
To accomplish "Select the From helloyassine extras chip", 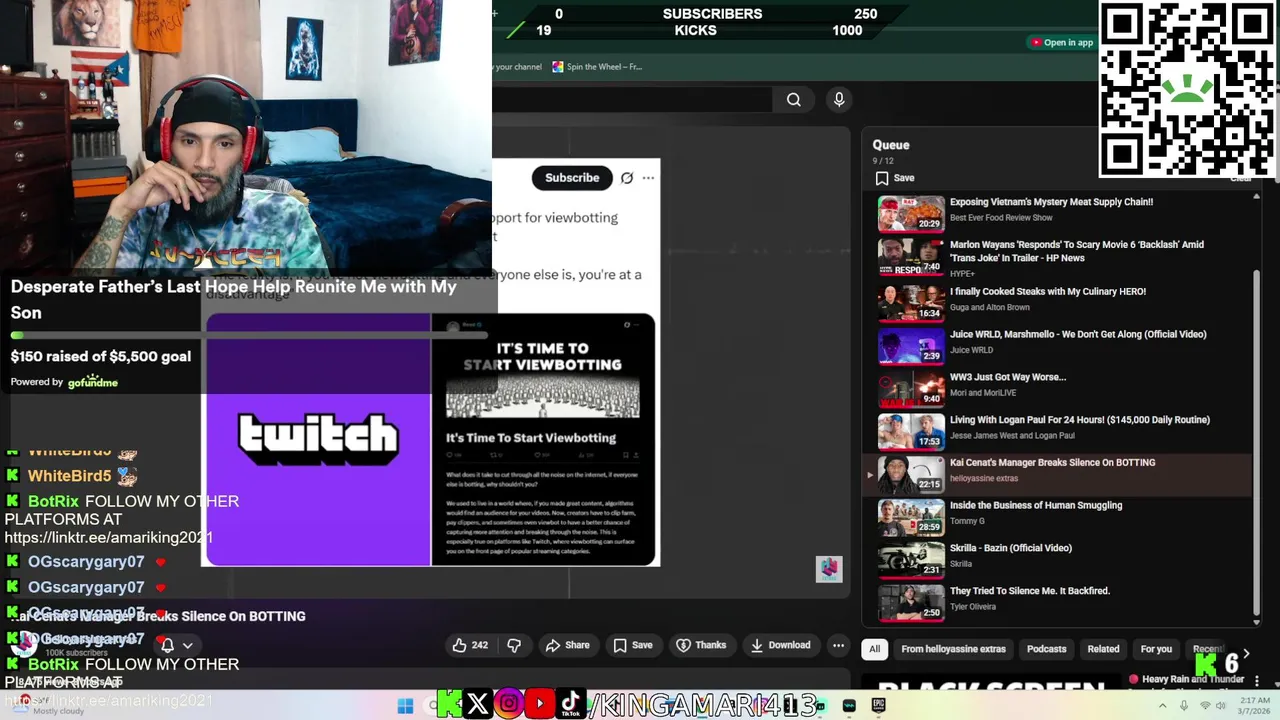I will coord(953,649).
